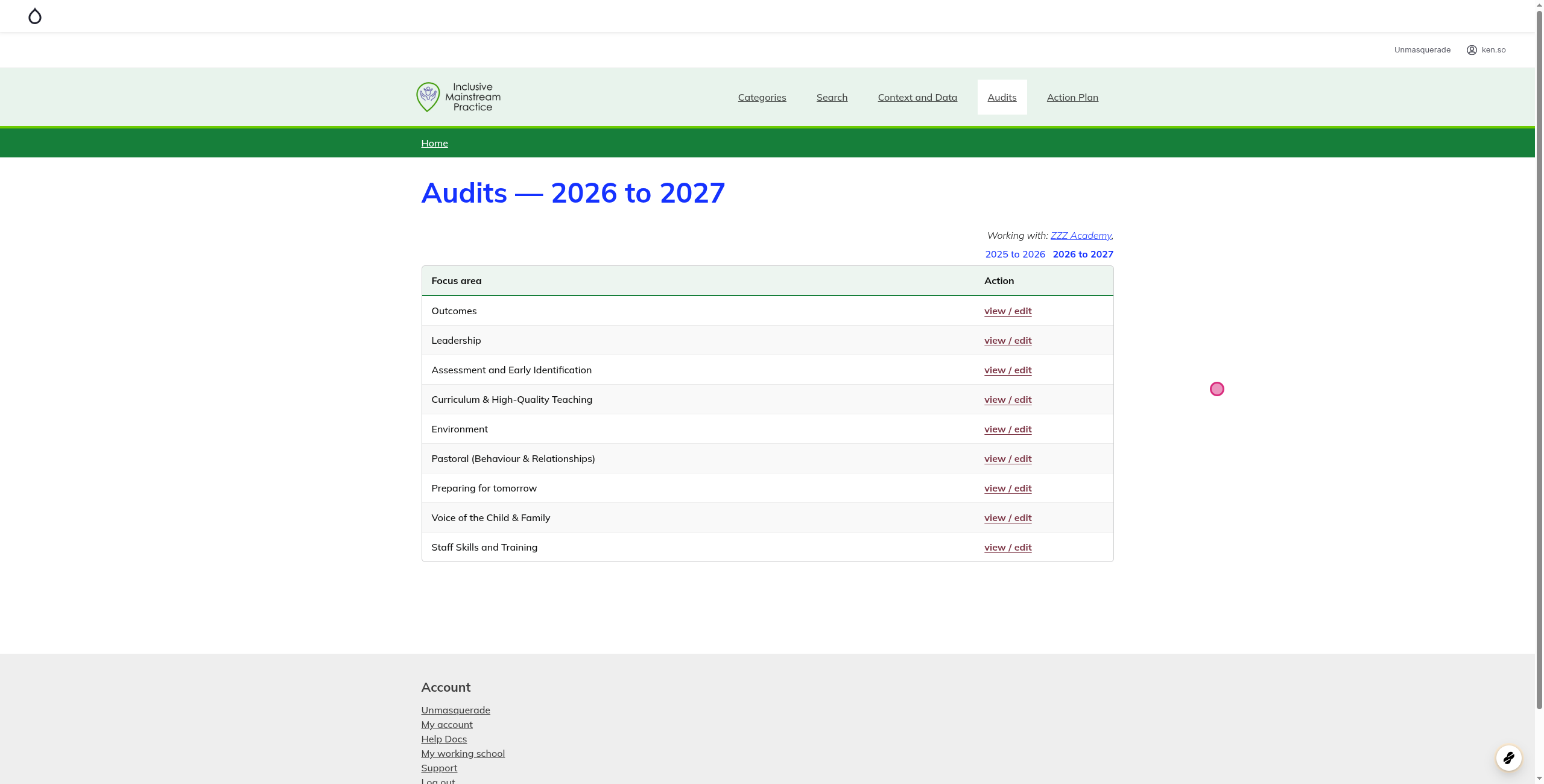The image size is (1544, 784).
Task: Open view / edit for Staff Skills and Training
Action: (1008, 548)
